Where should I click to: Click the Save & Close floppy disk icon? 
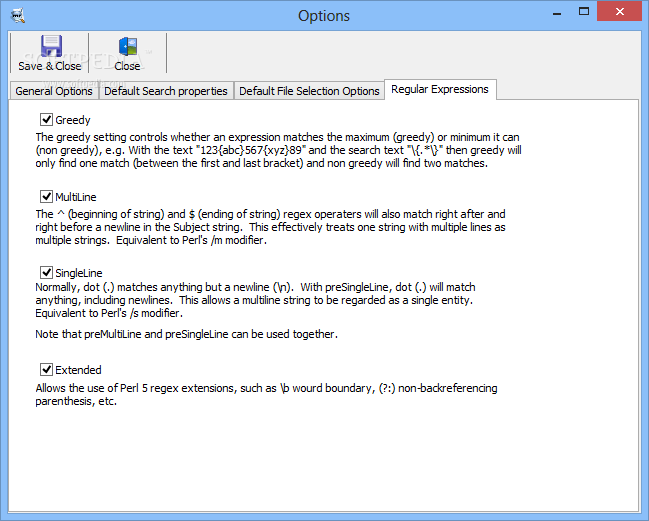coord(51,46)
